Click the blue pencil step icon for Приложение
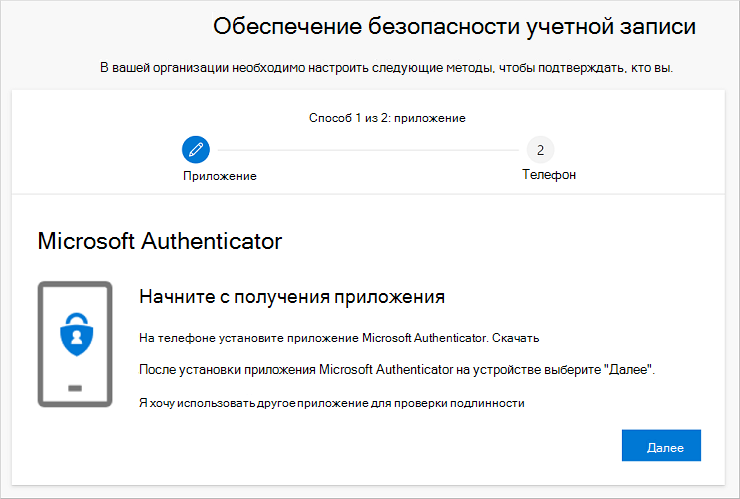The height and width of the screenshot is (499, 740). (196, 150)
